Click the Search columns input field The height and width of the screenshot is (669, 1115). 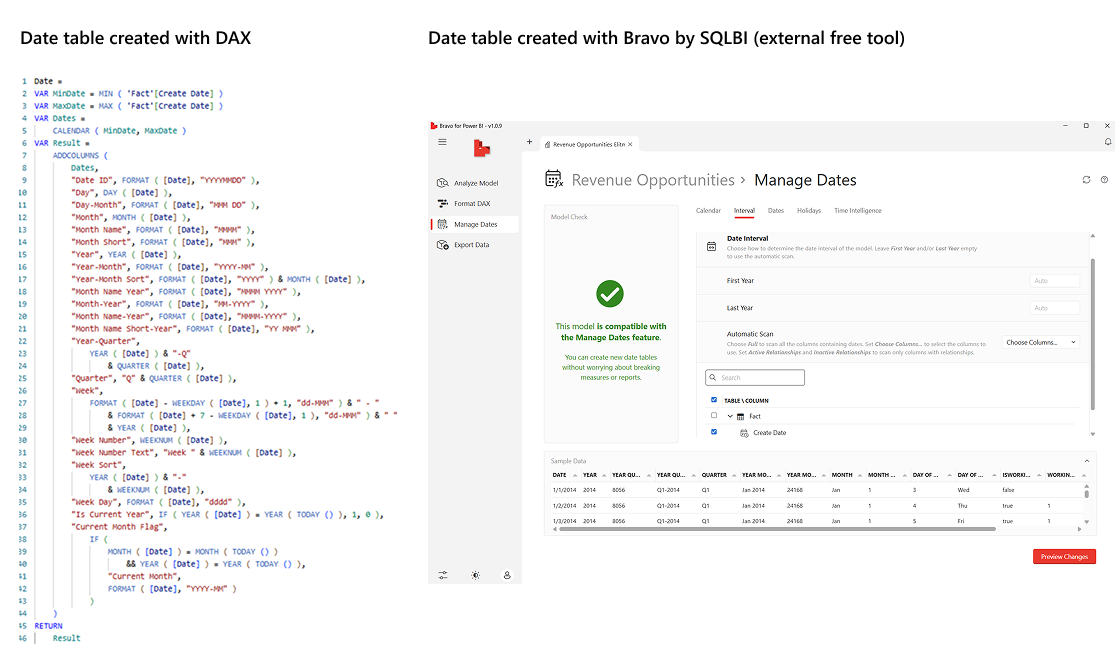(x=754, y=378)
